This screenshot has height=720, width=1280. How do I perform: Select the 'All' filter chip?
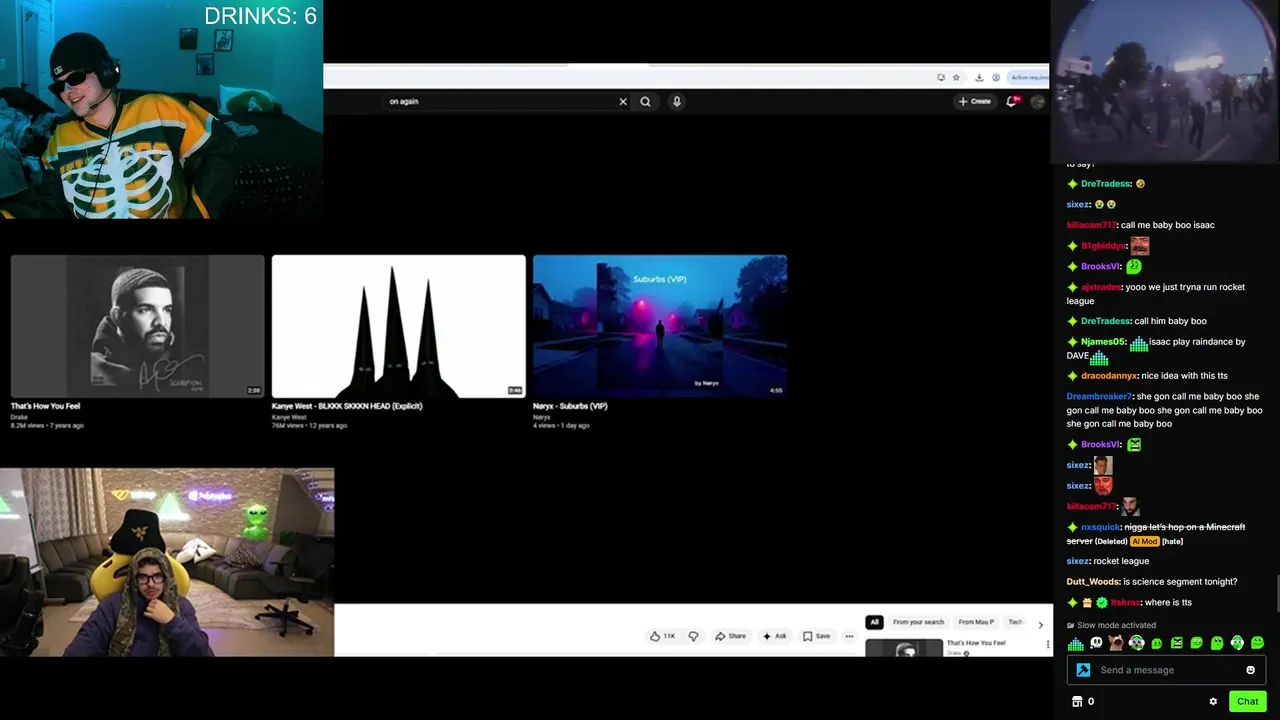874,622
